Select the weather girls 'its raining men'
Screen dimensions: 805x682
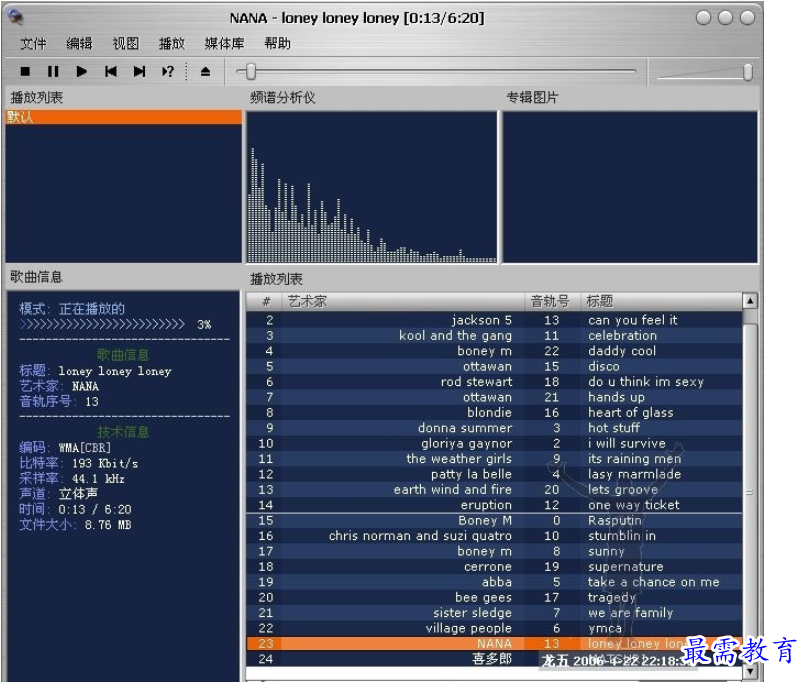pyautogui.click(x=494, y=459)
